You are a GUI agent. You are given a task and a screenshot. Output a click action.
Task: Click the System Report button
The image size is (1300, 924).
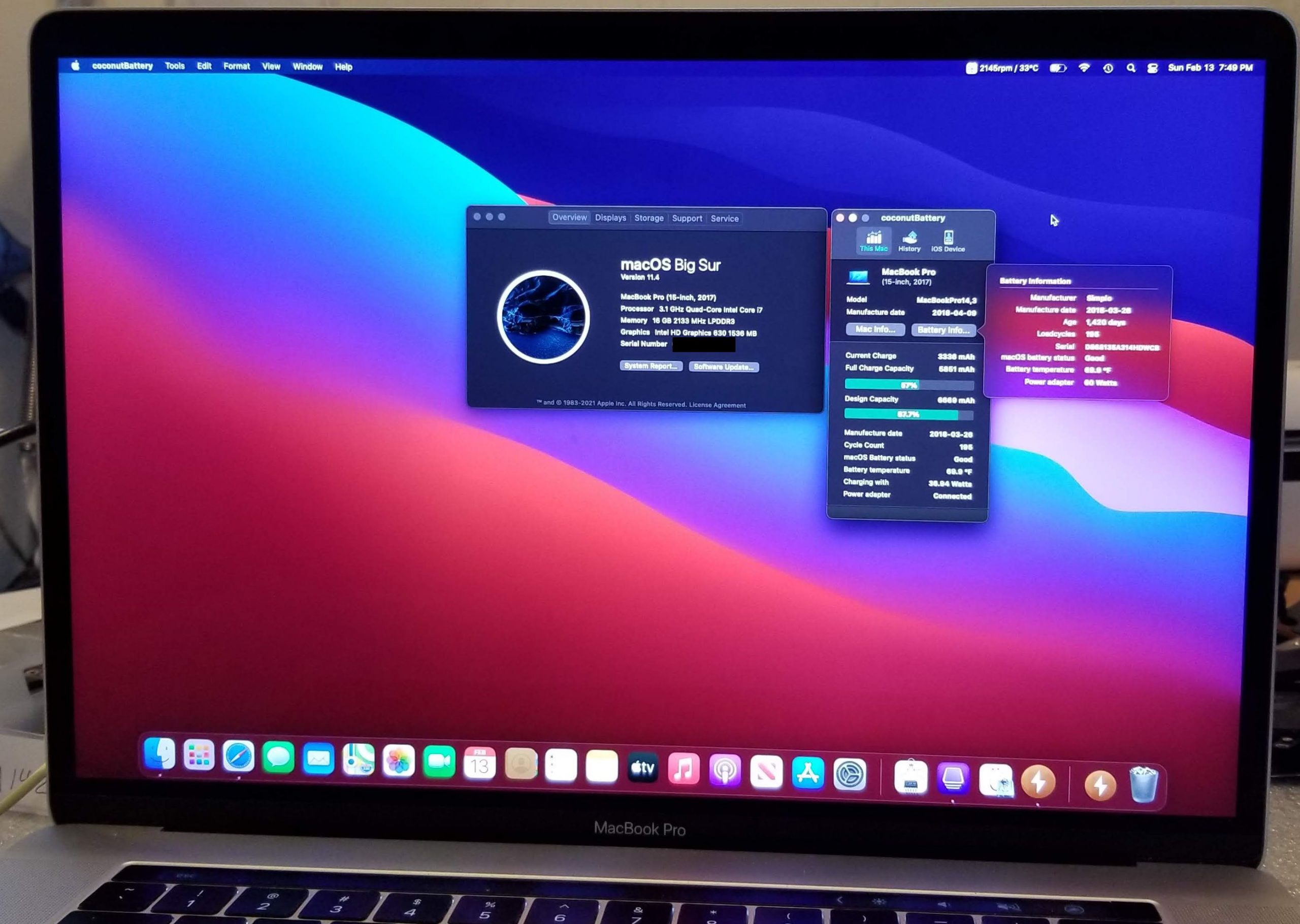click(651, 366)
